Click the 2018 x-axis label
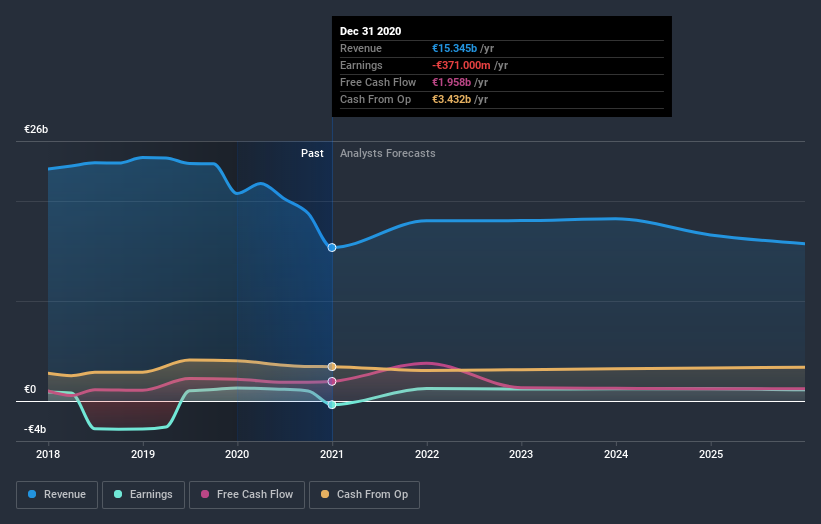Image resolution: width=821 pixels, height=524 pixels. 48,454
